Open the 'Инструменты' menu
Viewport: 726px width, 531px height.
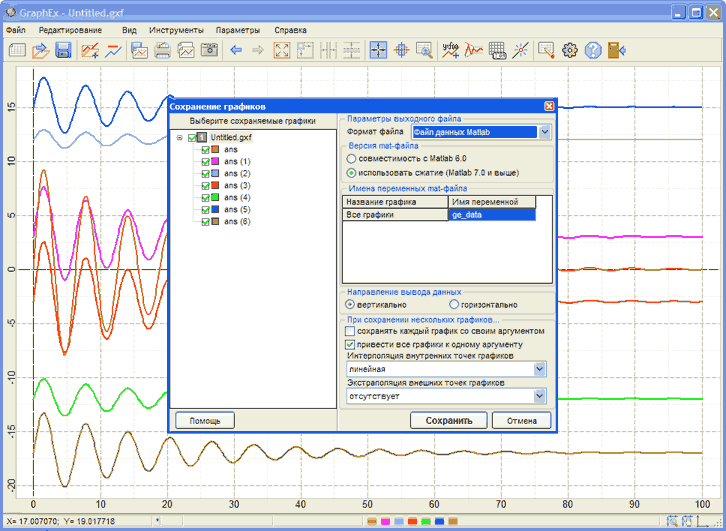[175, 30]
